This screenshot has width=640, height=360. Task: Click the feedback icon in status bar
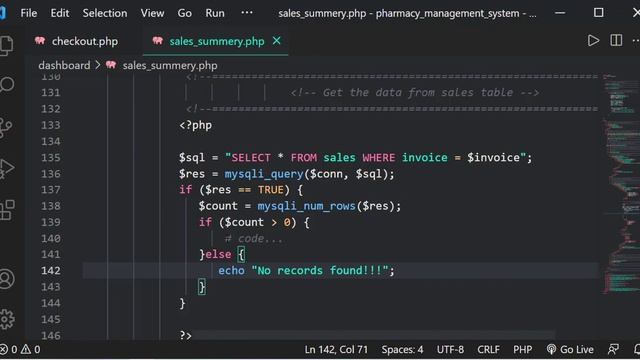tap(613, 349)
